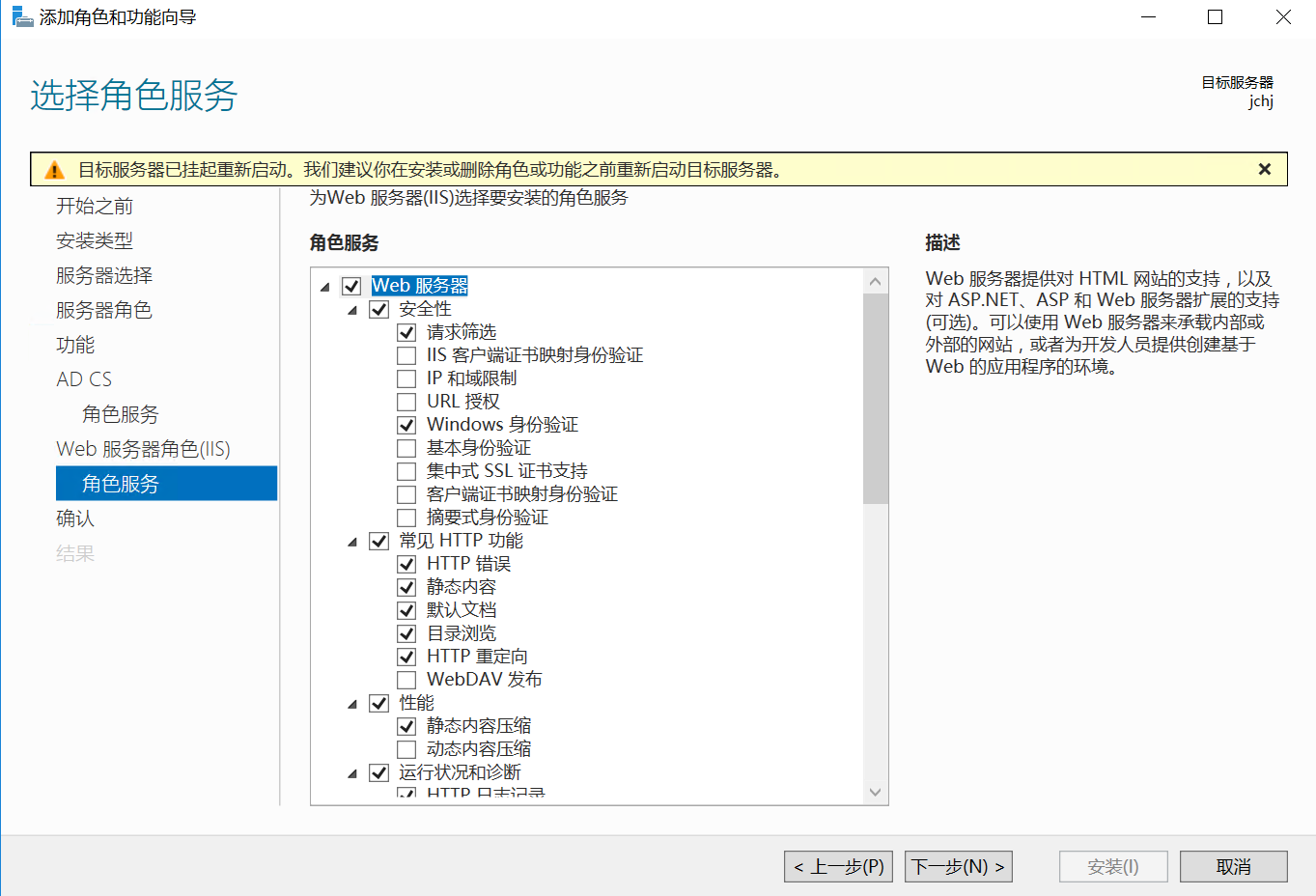1316x896 pixels.
Task: Collapse the 常见 HTTP 功能 tree node
Action: (x=352, y=542)
